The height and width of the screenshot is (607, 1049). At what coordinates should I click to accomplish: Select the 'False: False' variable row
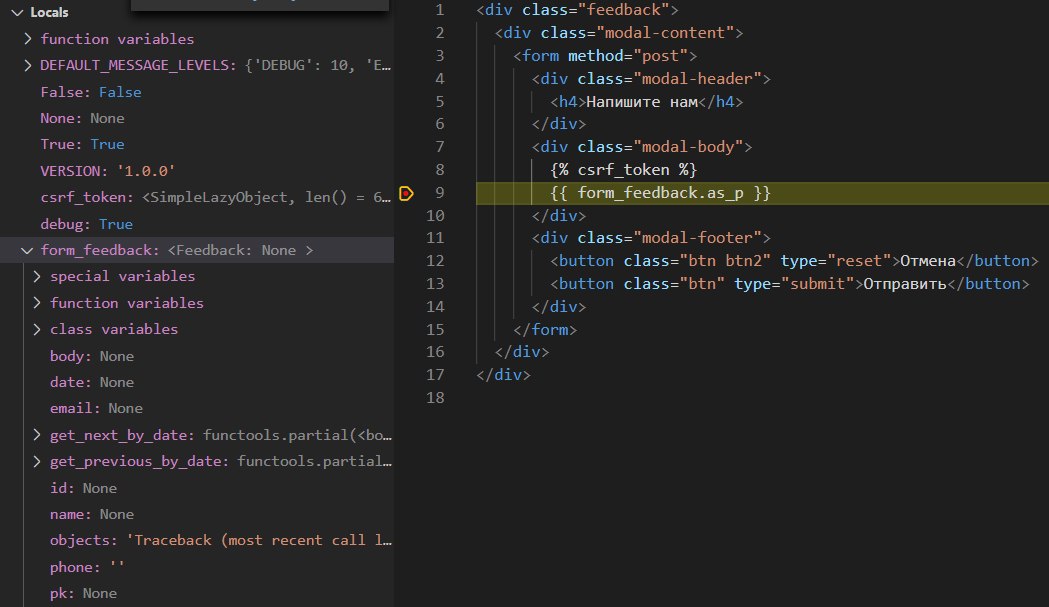[x=197, y=92]
